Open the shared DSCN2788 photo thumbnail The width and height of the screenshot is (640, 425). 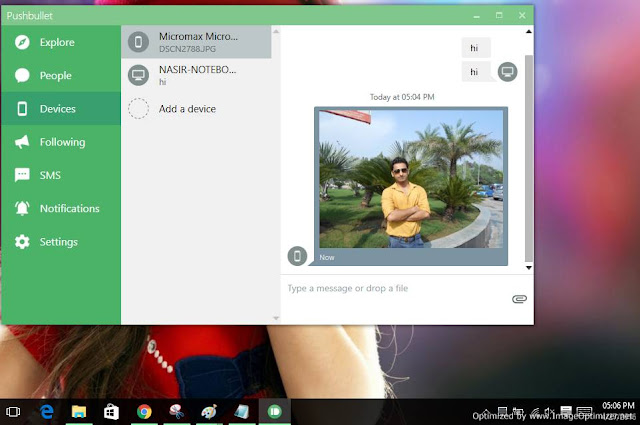411,179
